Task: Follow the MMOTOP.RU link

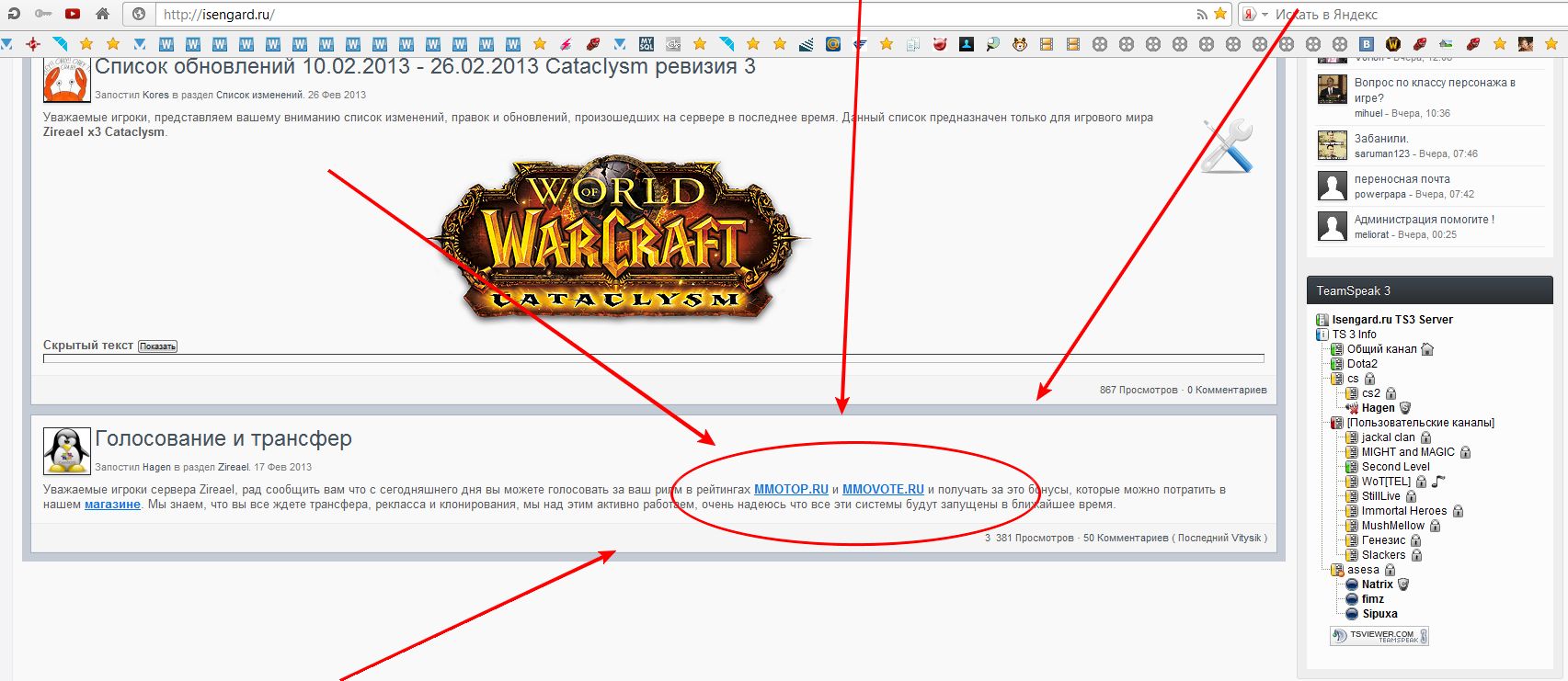Action: pos(791,490)
